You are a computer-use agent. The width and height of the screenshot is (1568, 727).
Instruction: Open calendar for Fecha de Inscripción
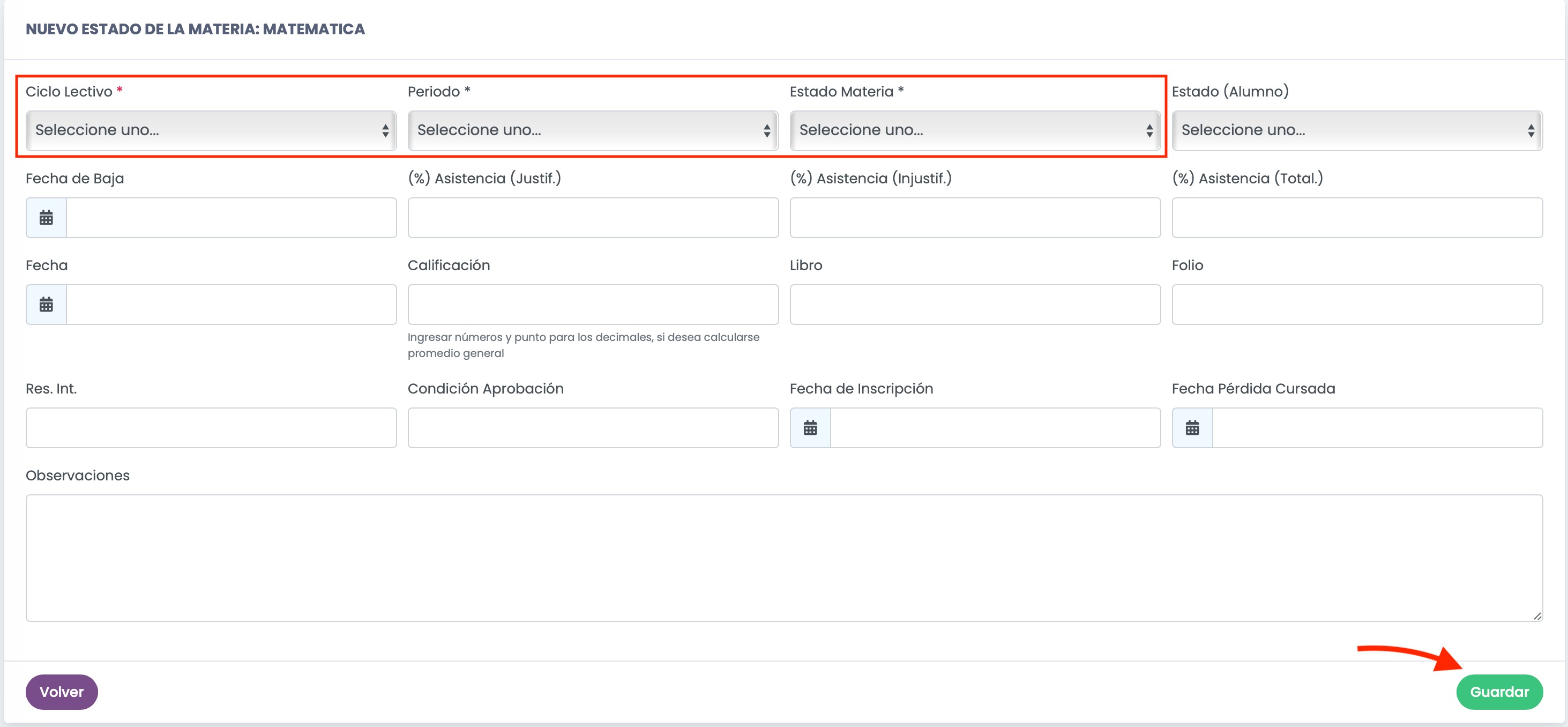810,428
